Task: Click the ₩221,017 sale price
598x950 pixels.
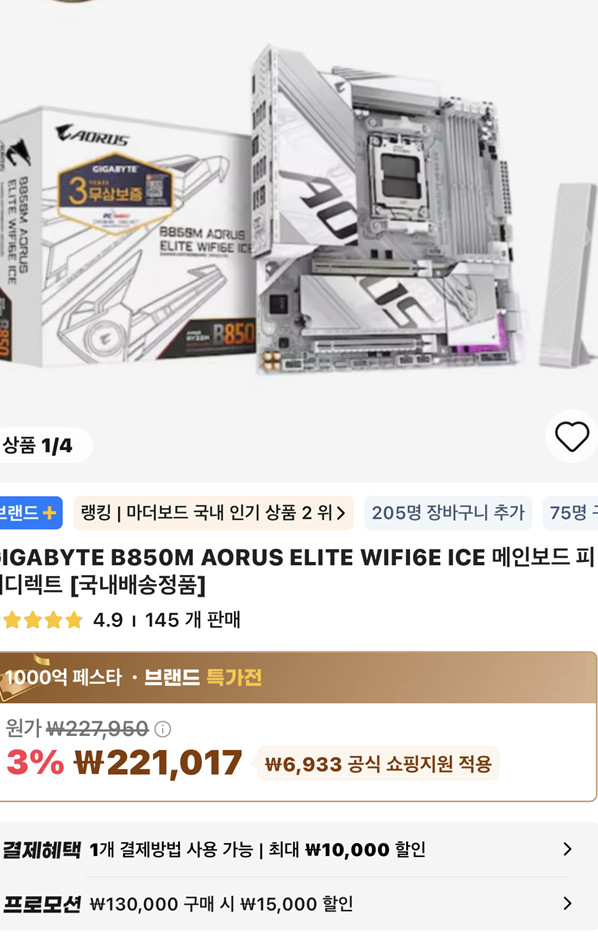Action: point(158,763)
